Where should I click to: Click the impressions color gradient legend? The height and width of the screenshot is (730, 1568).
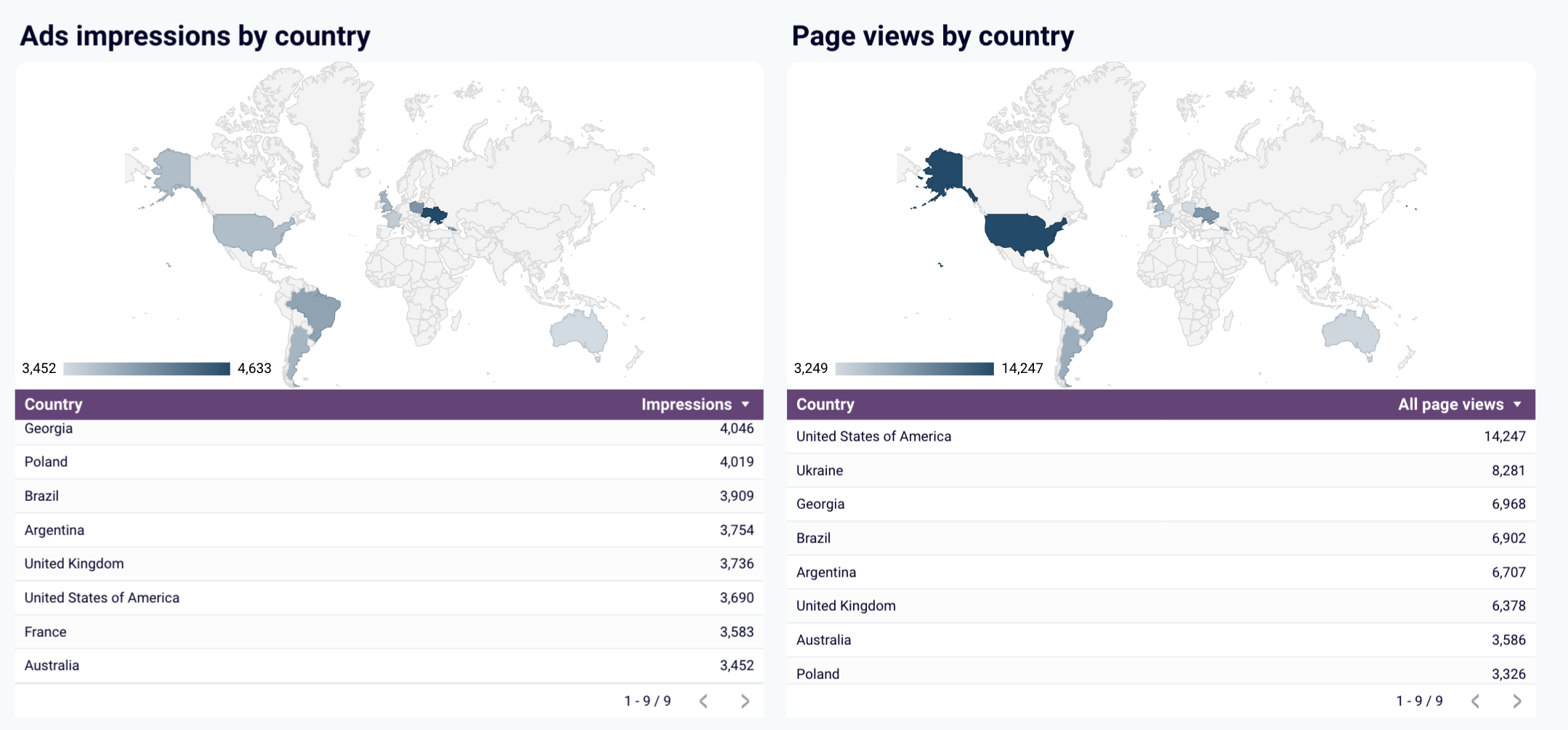[x=147, y=369]
